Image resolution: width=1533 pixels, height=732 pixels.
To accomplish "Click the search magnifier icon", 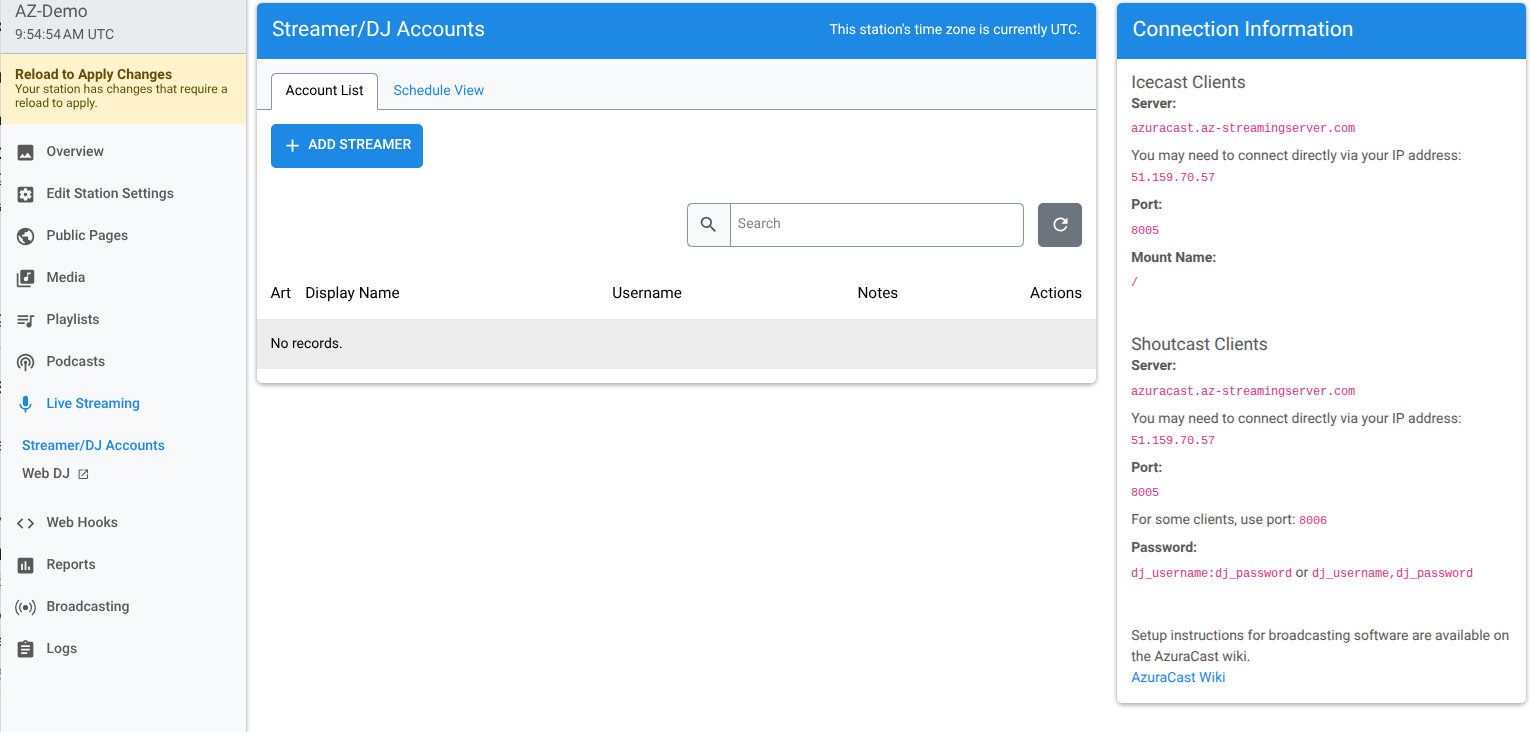I will 709,224.
